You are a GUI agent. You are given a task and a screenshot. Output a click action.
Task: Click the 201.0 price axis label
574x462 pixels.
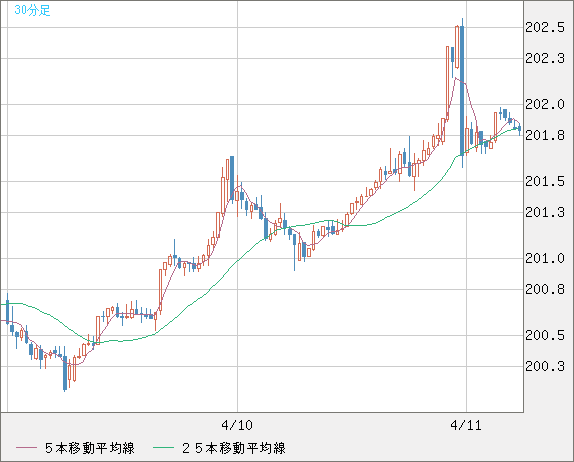(545, 258)
